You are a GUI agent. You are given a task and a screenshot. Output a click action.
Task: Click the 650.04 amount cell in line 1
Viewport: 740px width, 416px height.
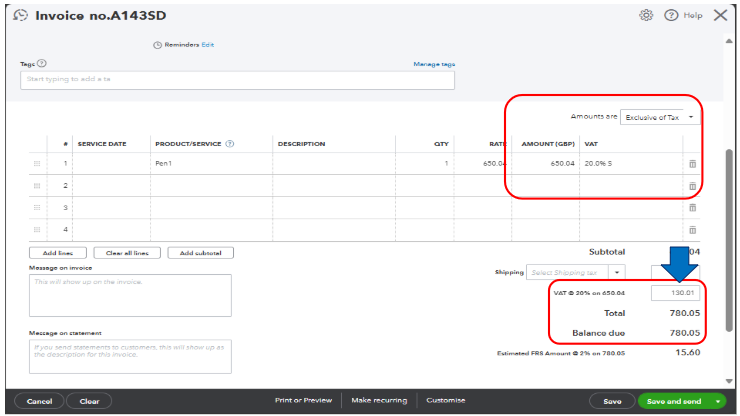coord(546,163)
